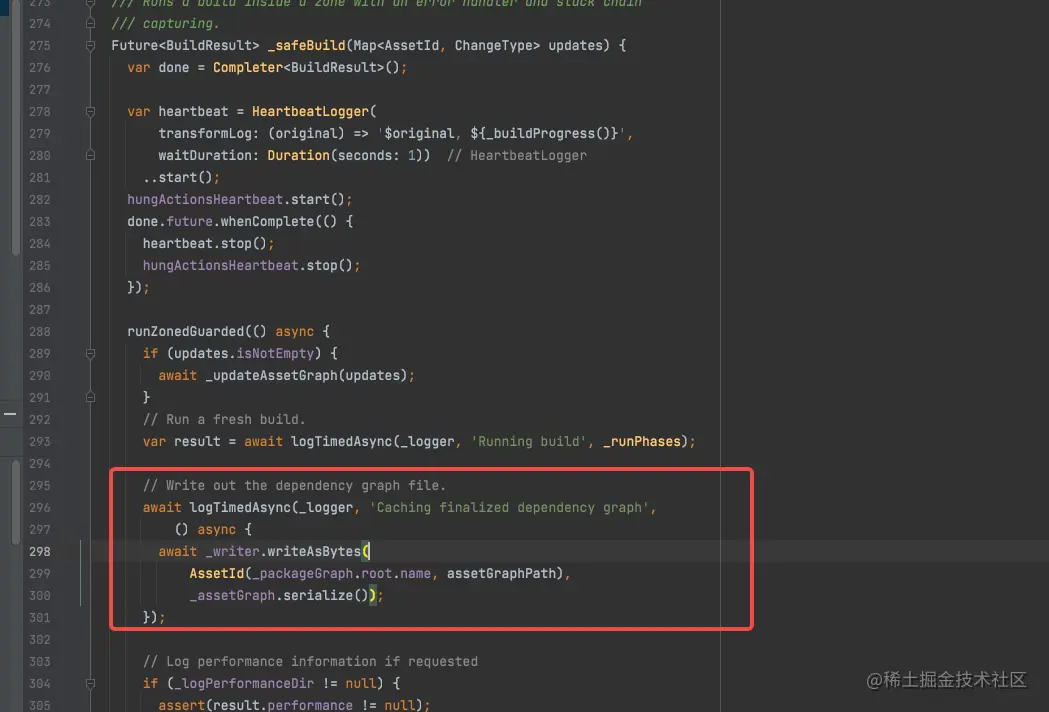Place cursor on _safeBuild method name
Image resolution: width=1049 pixels, height=712 pixels.
click(306, 46)
